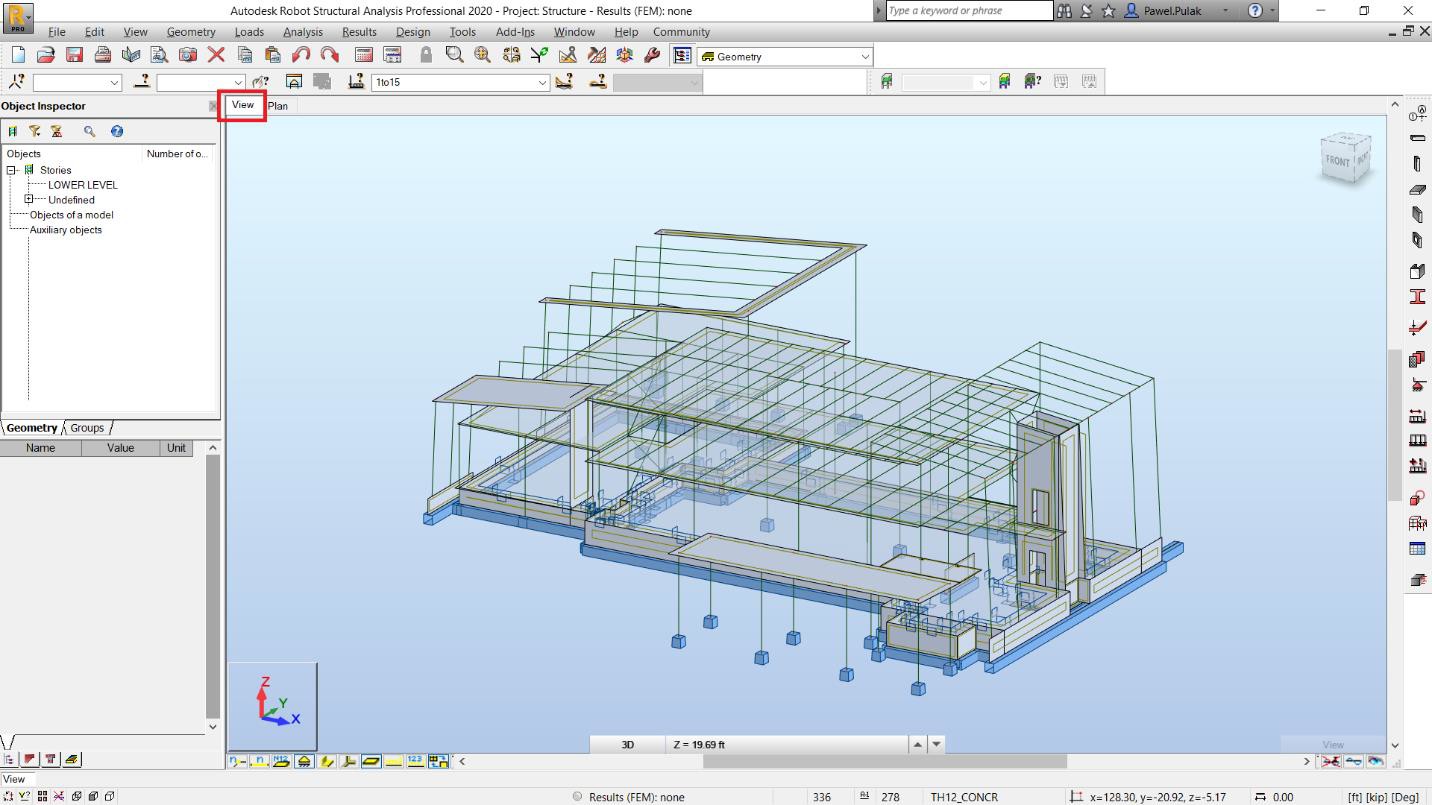
Task: Click the Zoom window magnifier icon
Action: tap(455, 56)
